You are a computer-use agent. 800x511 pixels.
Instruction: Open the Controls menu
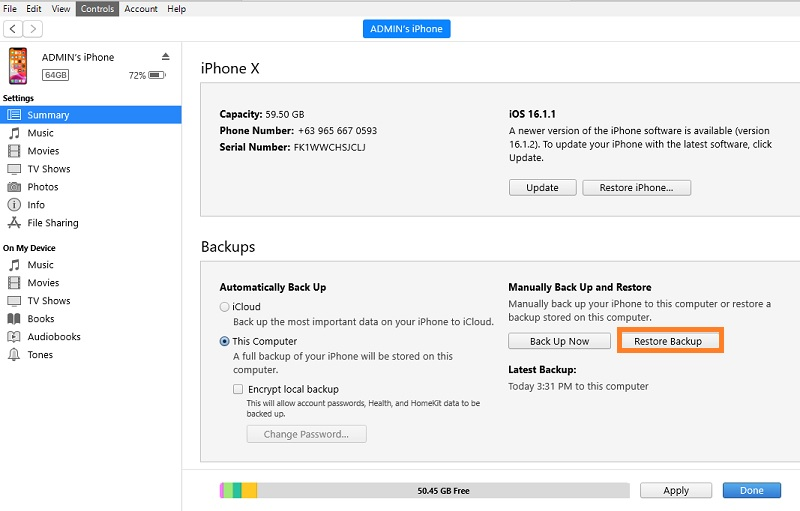point(97,9)
